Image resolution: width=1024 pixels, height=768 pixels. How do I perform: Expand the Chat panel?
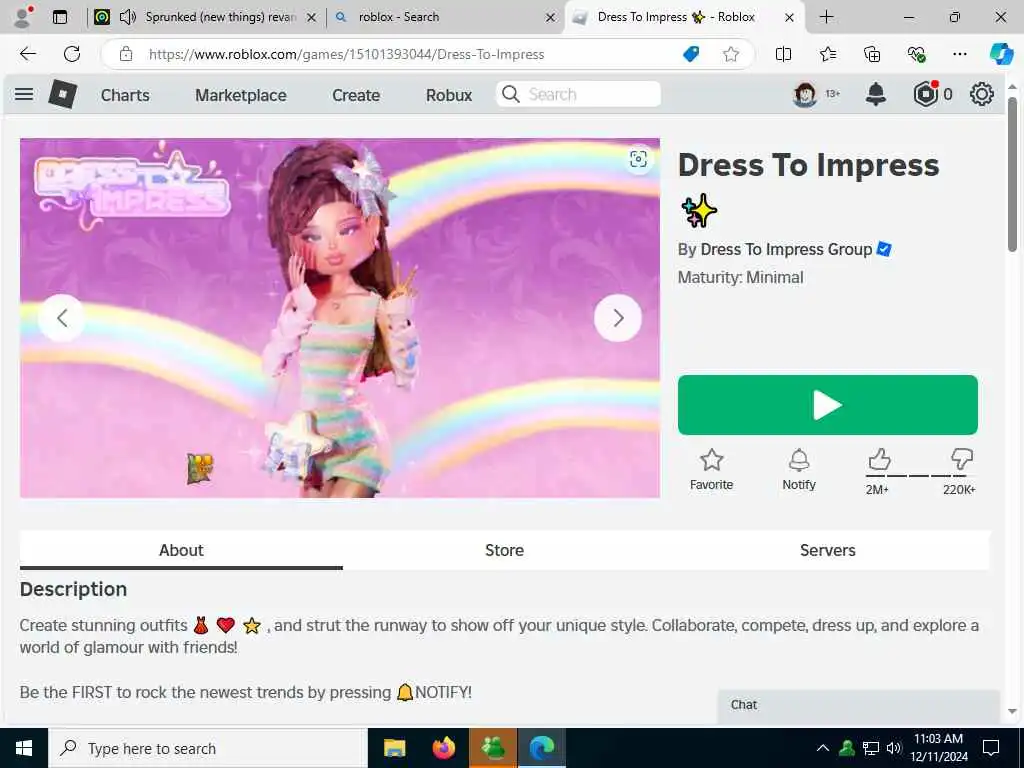click(858, 705)
